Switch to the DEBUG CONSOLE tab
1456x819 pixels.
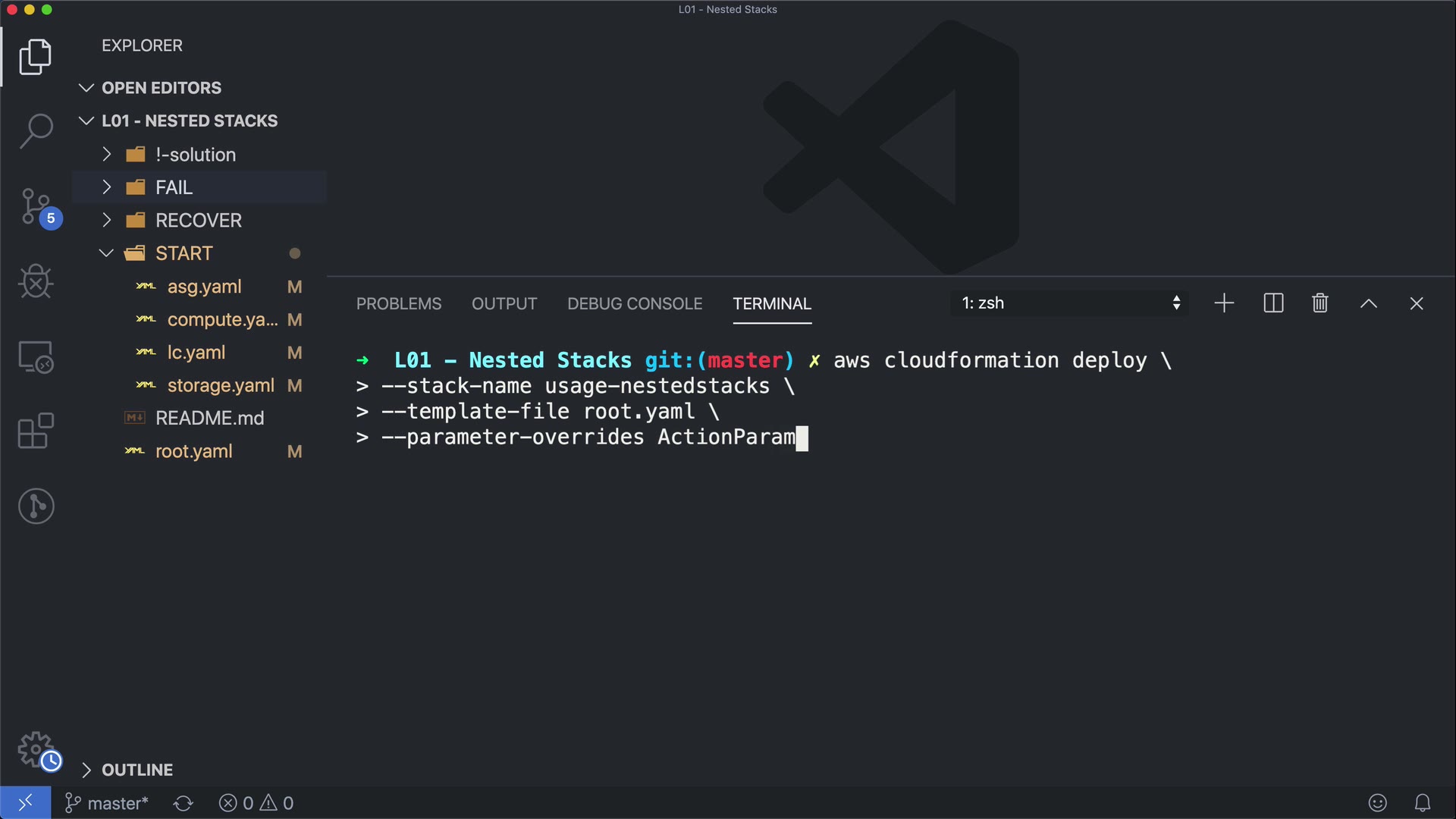(635, 303)
